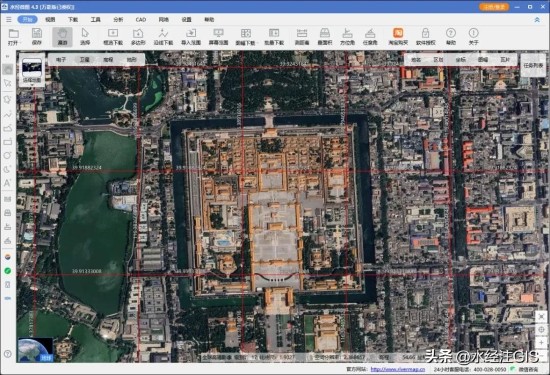
Task: Click the 选择地图 map thumbnail
Action: pyautogui.click(x=32, y=67)
